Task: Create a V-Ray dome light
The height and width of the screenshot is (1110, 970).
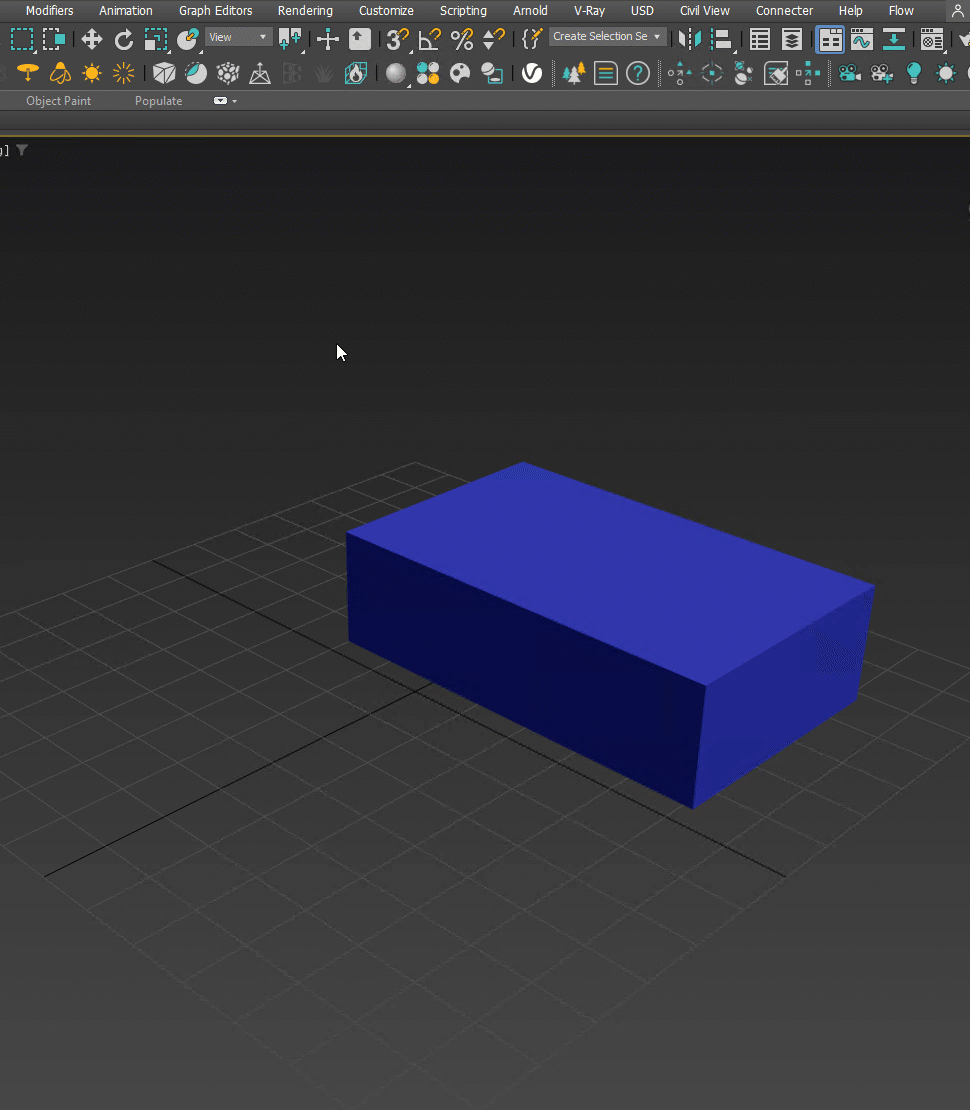Action: tap(60, 73)
